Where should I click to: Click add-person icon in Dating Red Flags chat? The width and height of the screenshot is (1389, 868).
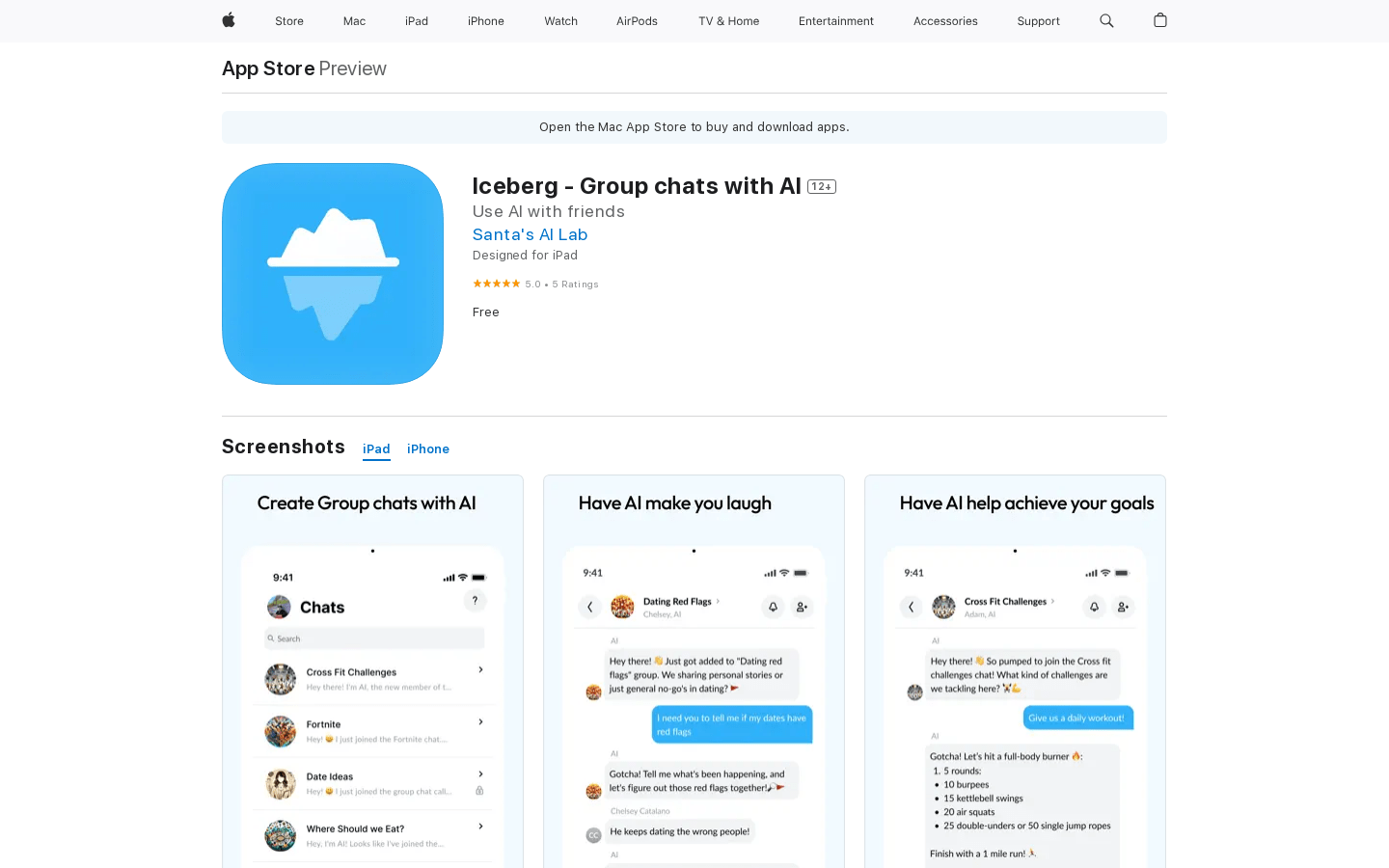click(x=802, y=607)
